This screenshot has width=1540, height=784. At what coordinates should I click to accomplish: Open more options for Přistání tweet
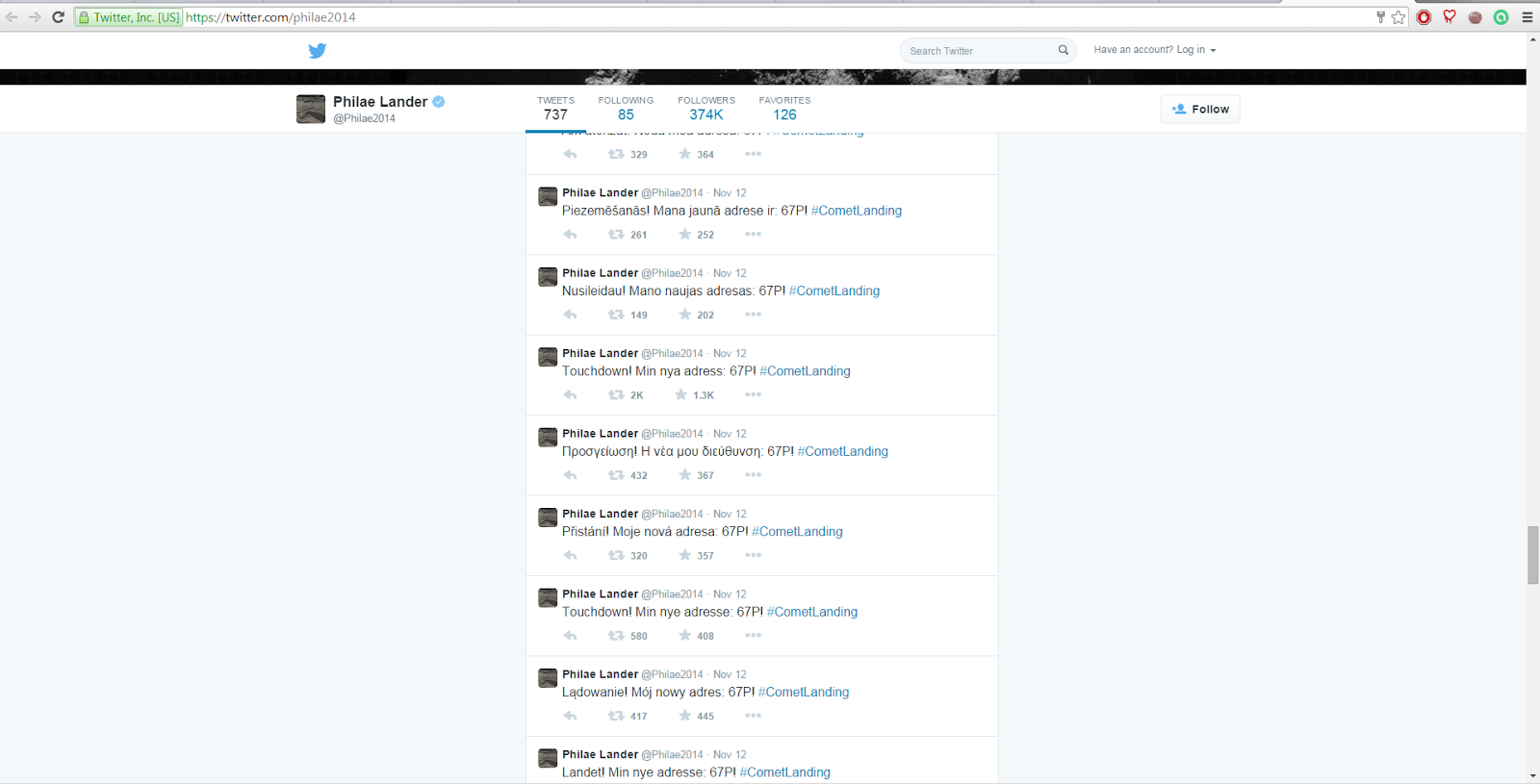tap(753, 555)
